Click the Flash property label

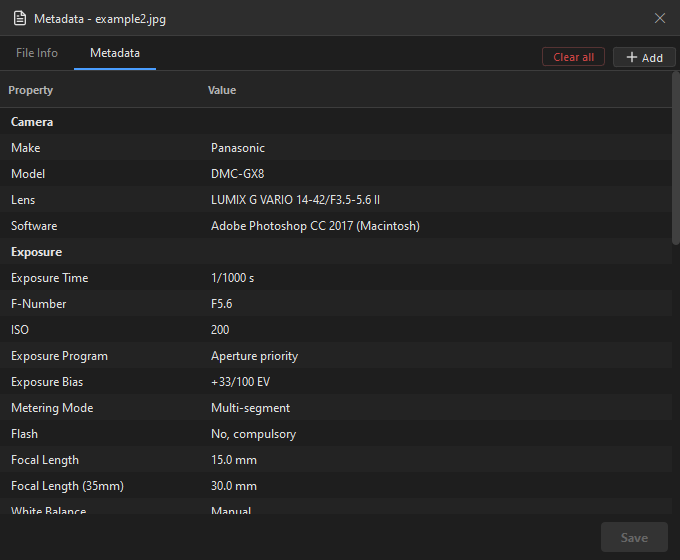[x=24, y=434]
